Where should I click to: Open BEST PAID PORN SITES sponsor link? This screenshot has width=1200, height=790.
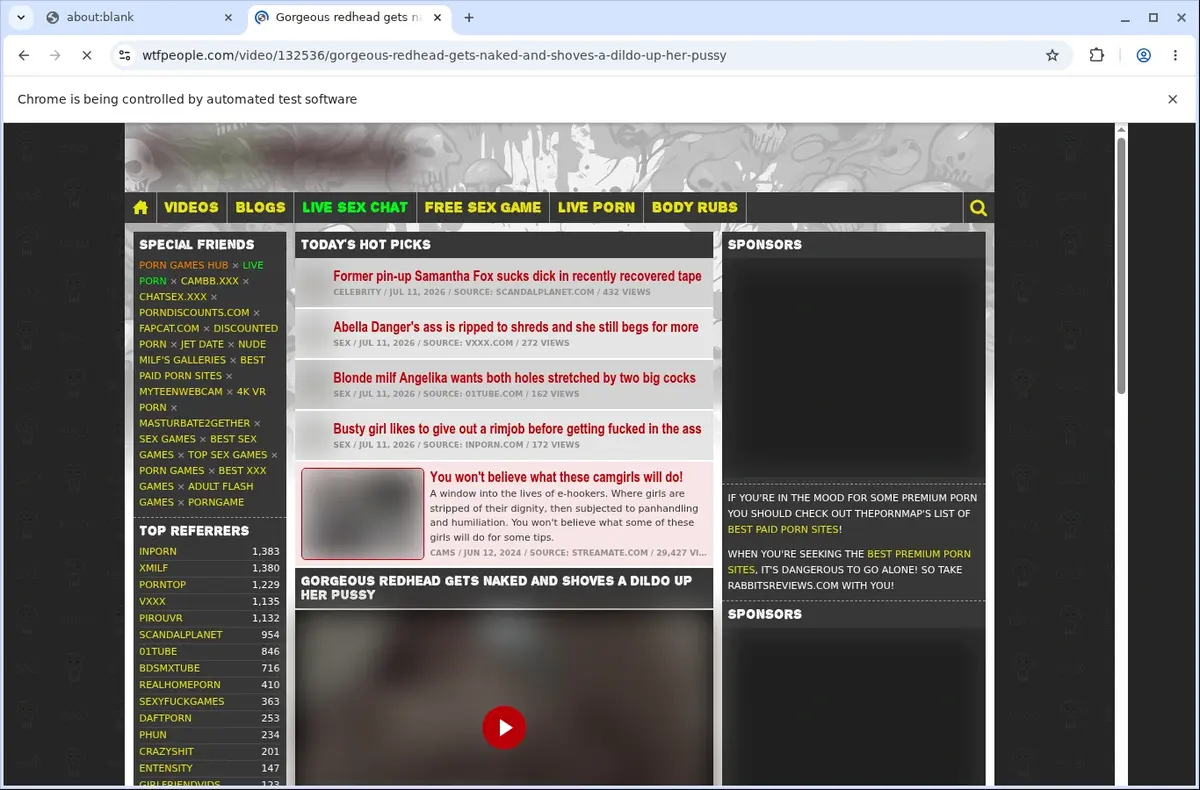coord(783,529)
